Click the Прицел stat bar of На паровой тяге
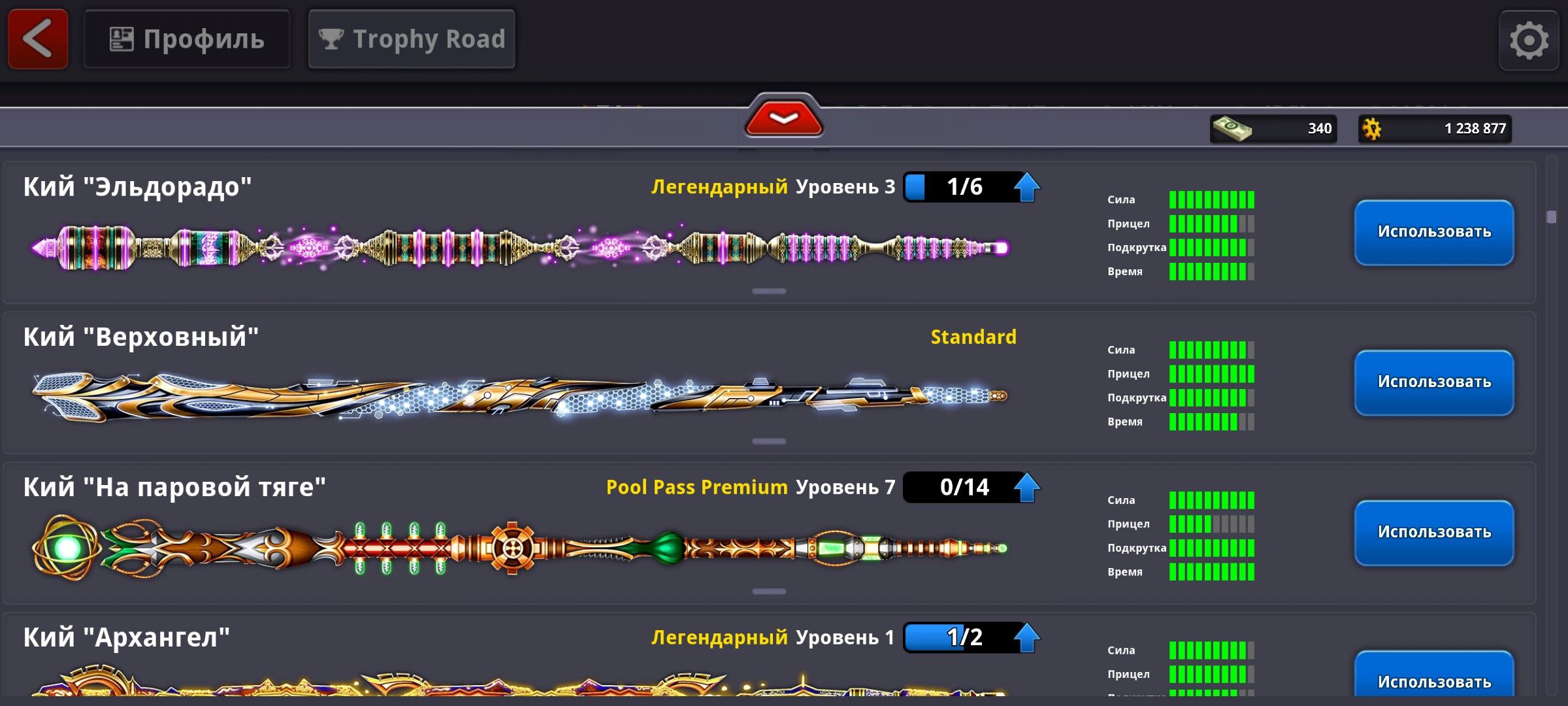The image size is (1568, 706). (x=1212, y=524)
